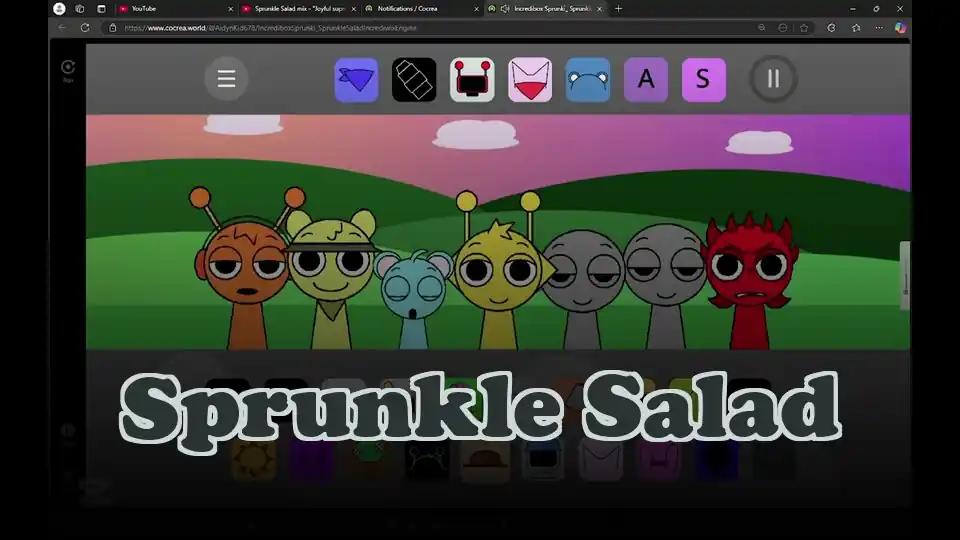Close the Notifications / Cocrea tab
Screen dimensions: 960x540
[x=476, y=9]
